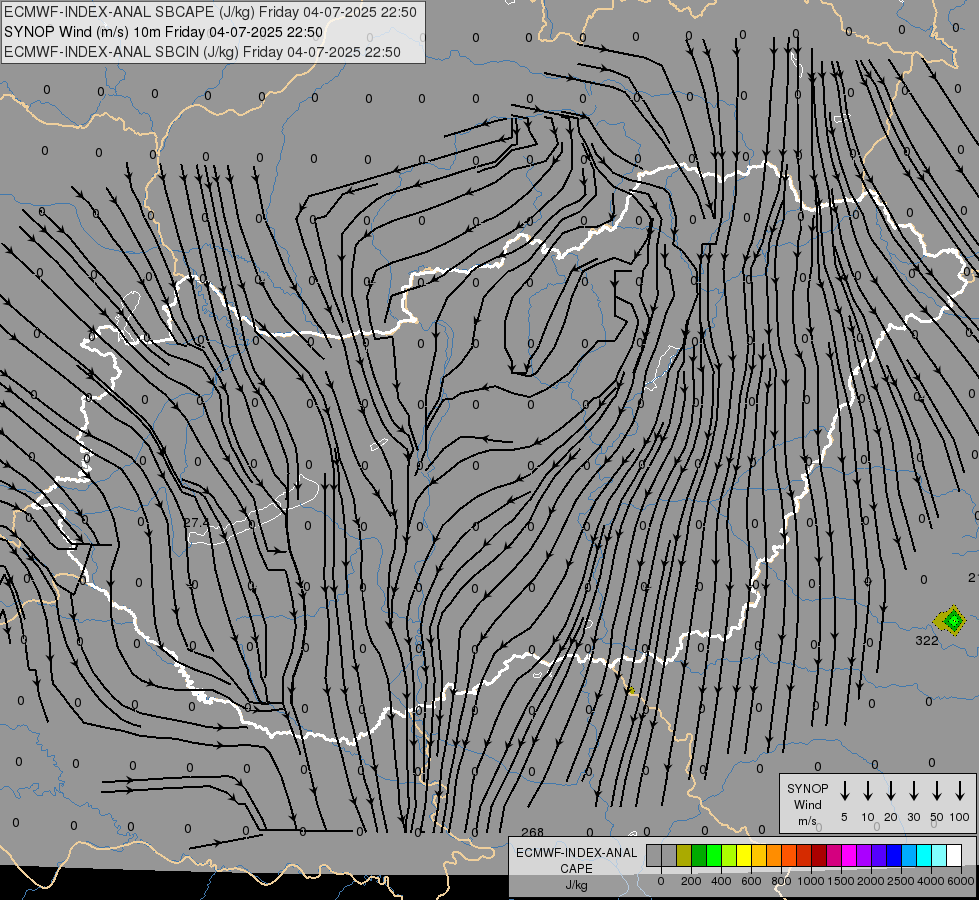Click the wind arrow for 30 m/s

(913, 790)
